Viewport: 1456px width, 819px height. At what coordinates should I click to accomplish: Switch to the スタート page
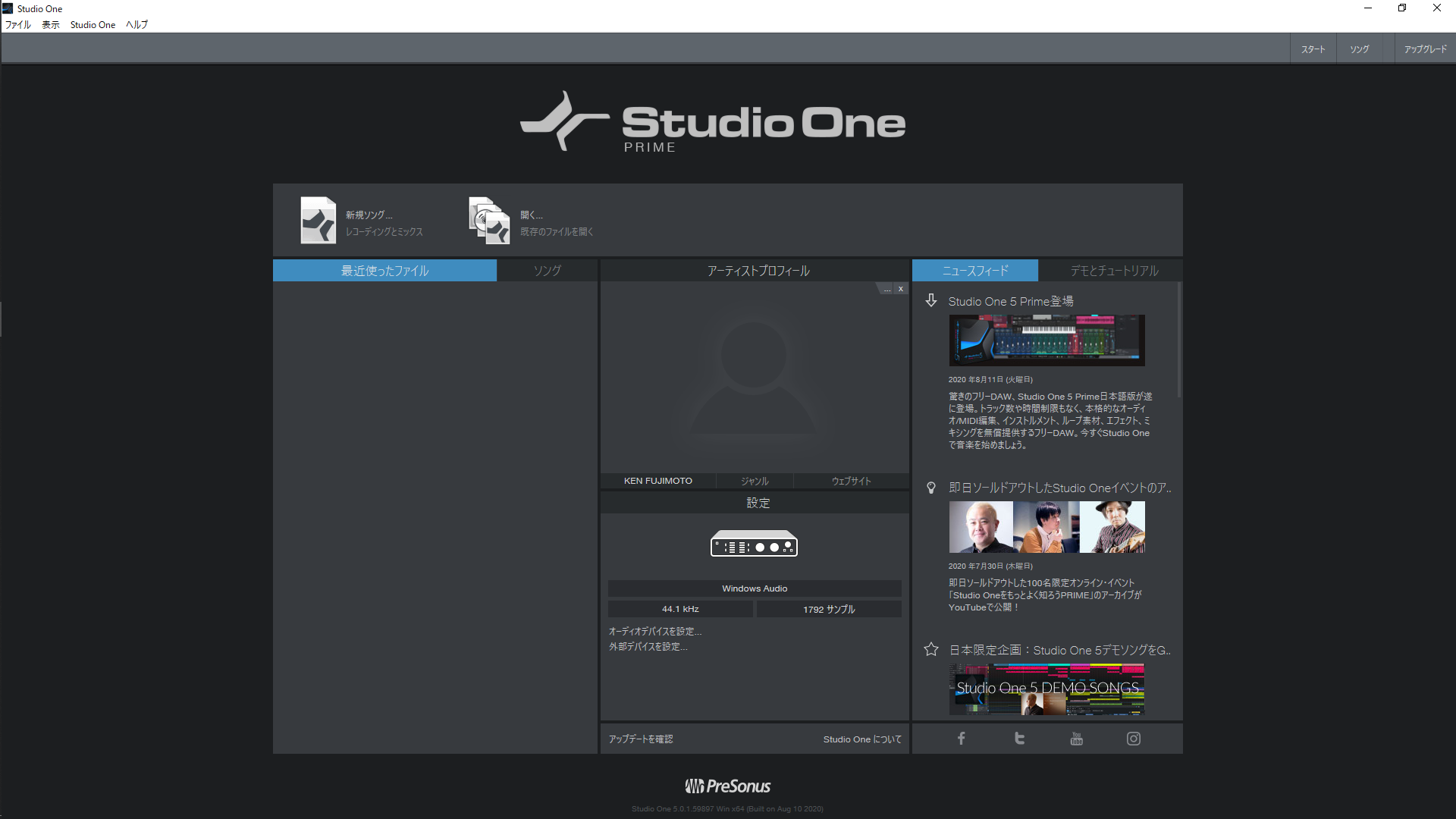pos(1313,49)
